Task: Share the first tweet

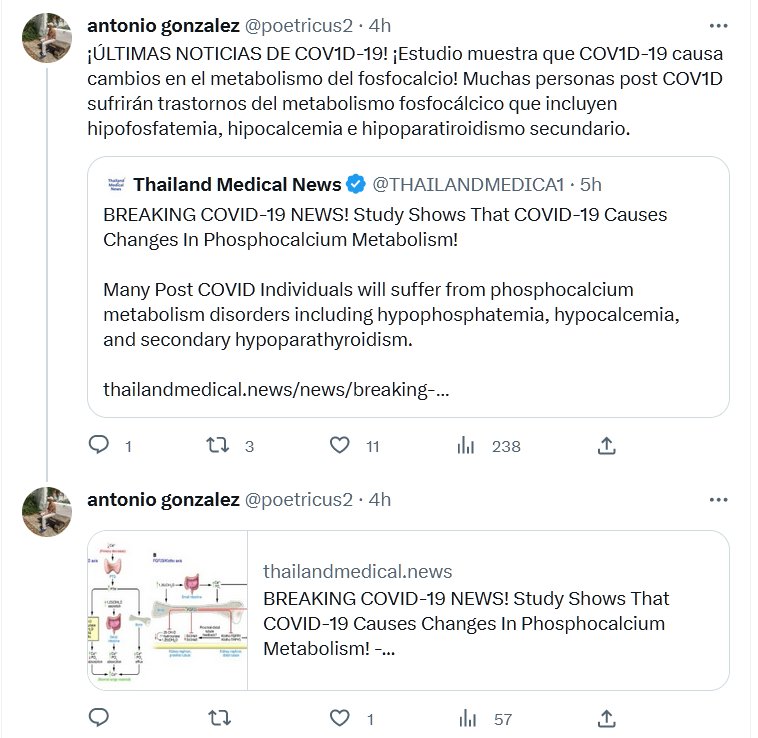Action: 606,445
